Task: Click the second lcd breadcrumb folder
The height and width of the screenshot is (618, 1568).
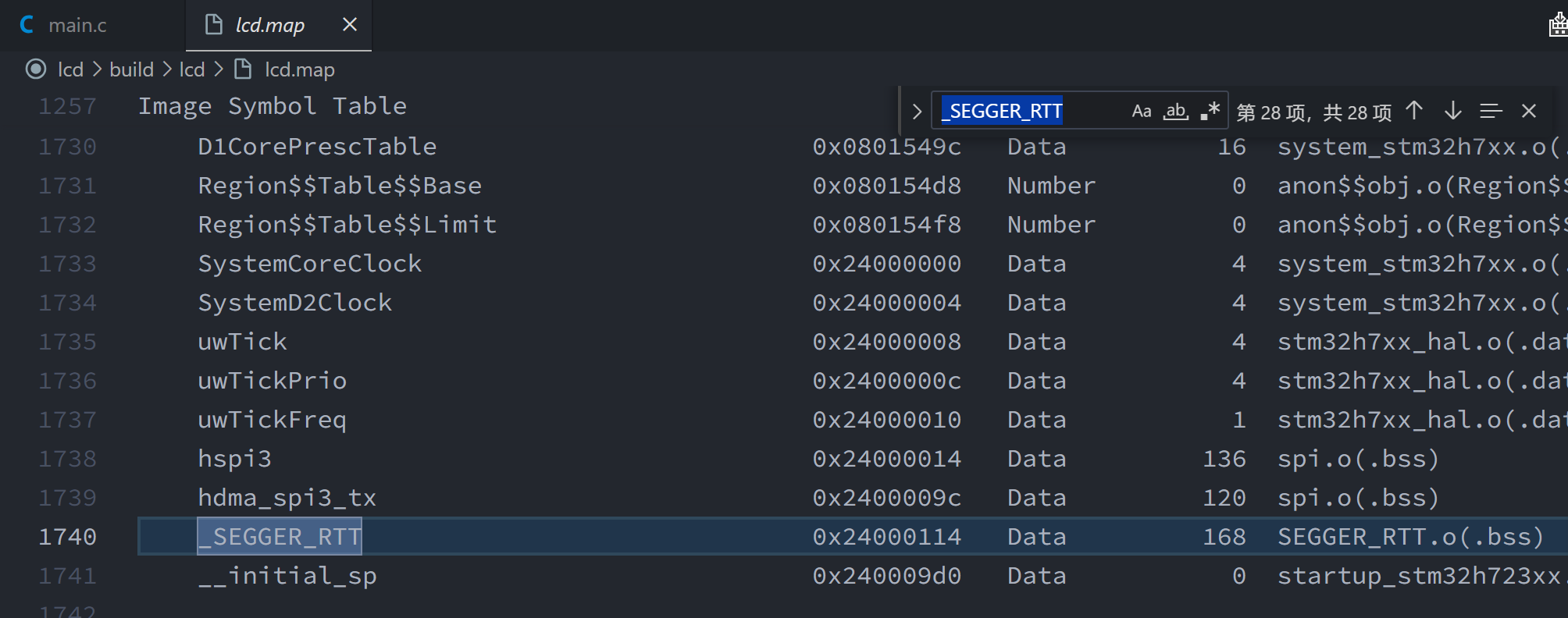Action: coord(192,69)
